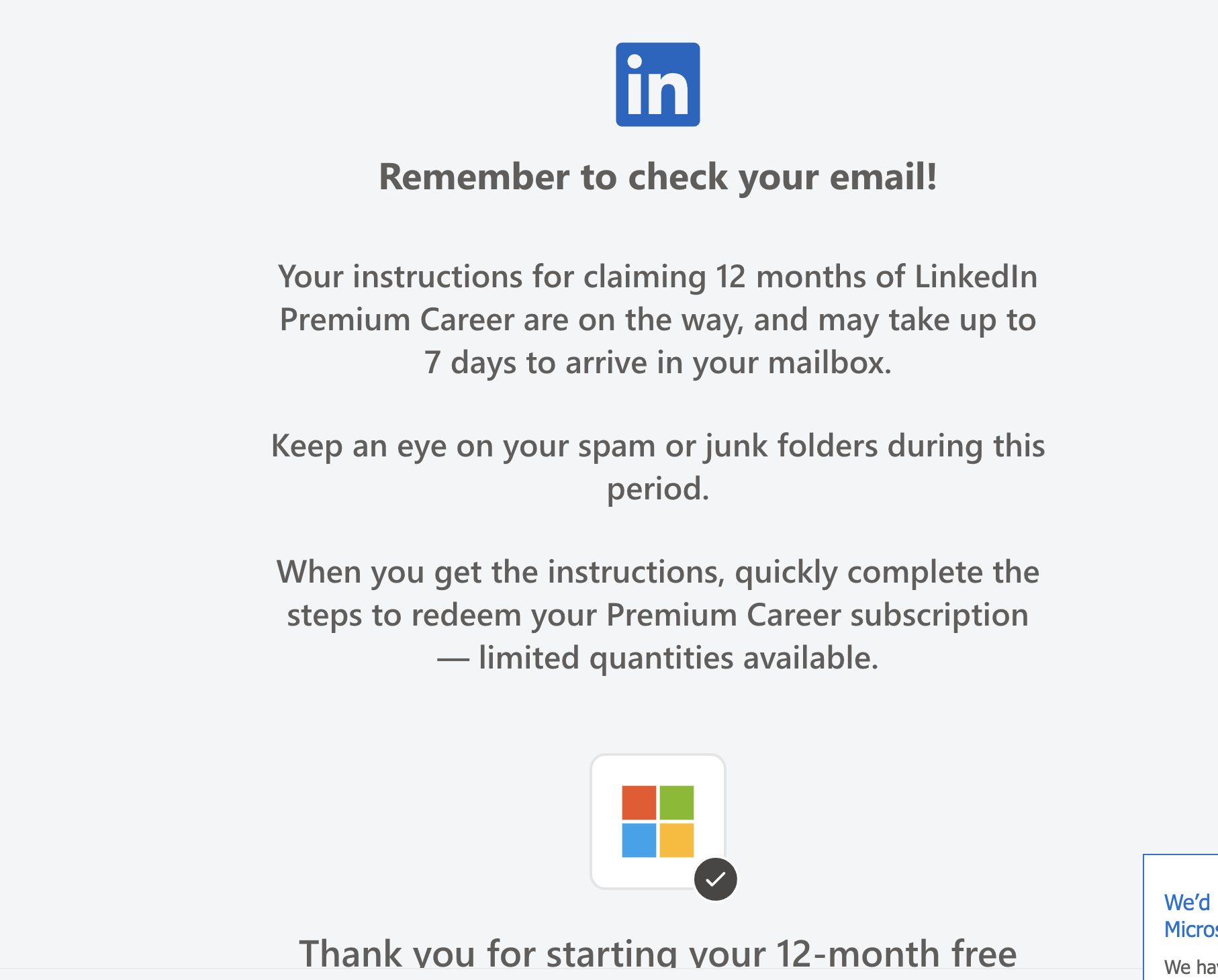
Task: Click the "steps to redeem your Premium" line
Action: (x=657, y=615)
